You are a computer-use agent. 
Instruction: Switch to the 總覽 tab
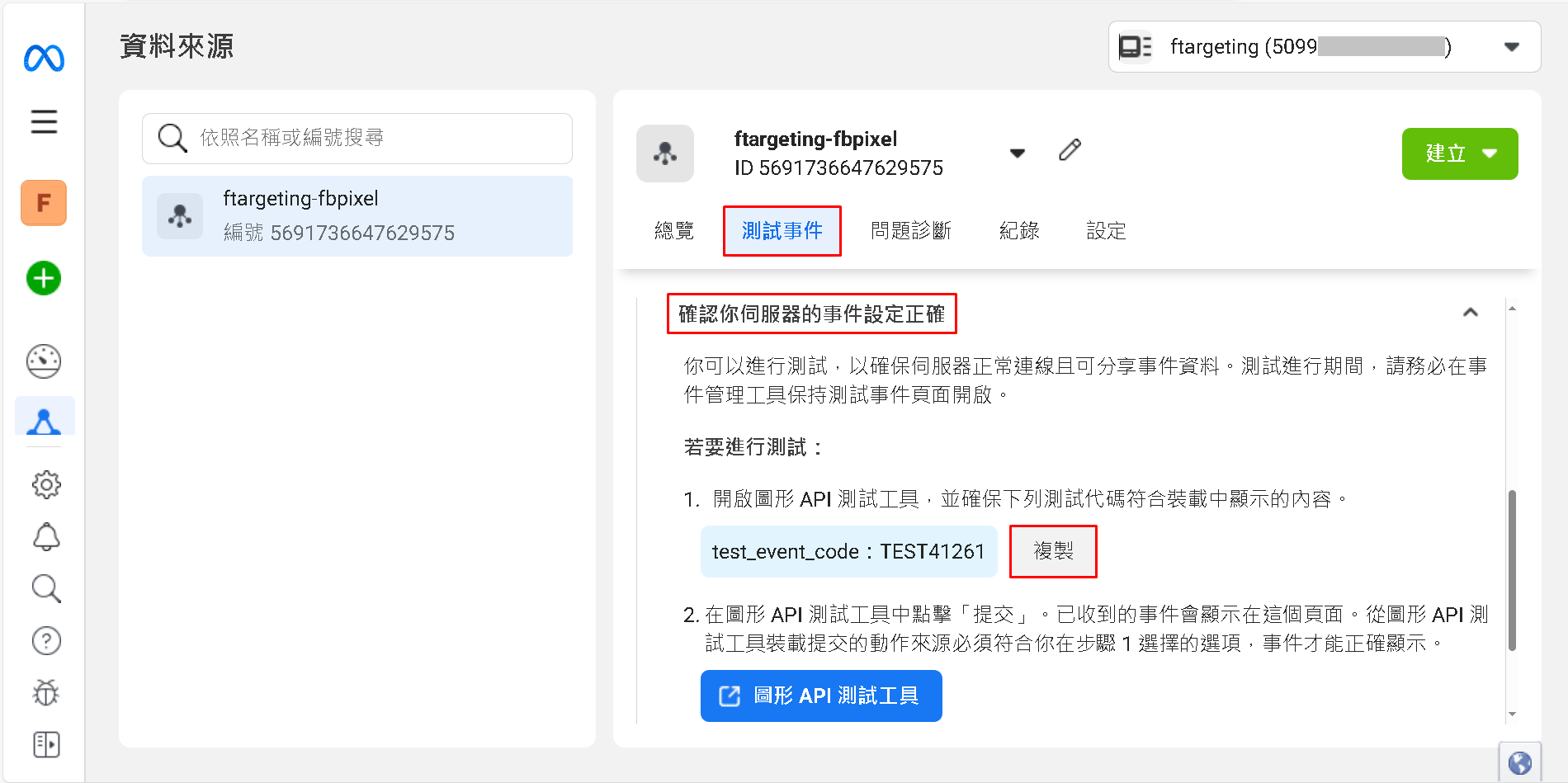coord(674,231)
